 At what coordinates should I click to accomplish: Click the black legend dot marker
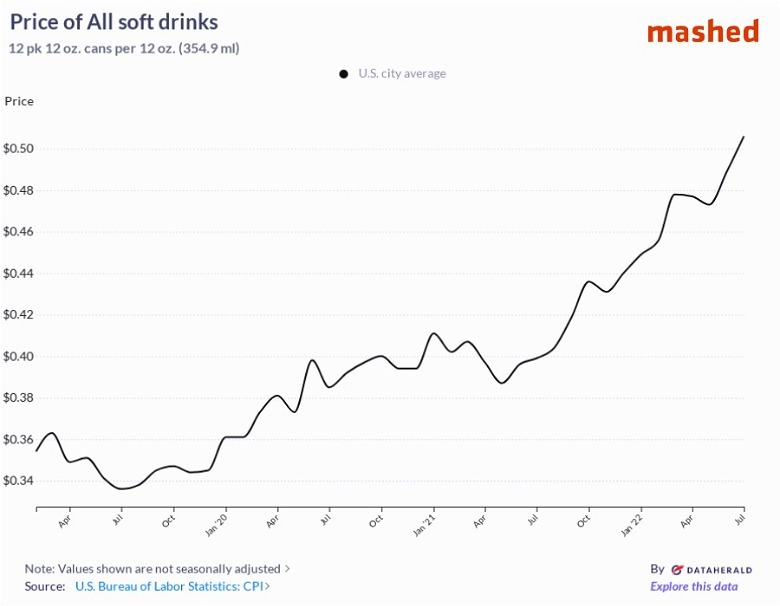tap(343, 74)
